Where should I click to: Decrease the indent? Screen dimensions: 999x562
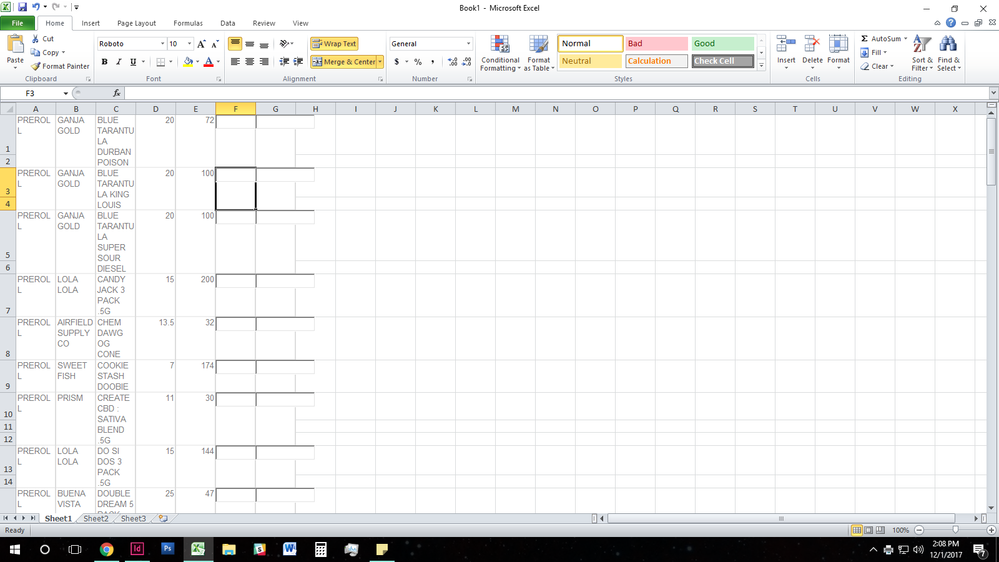(284, 62)
